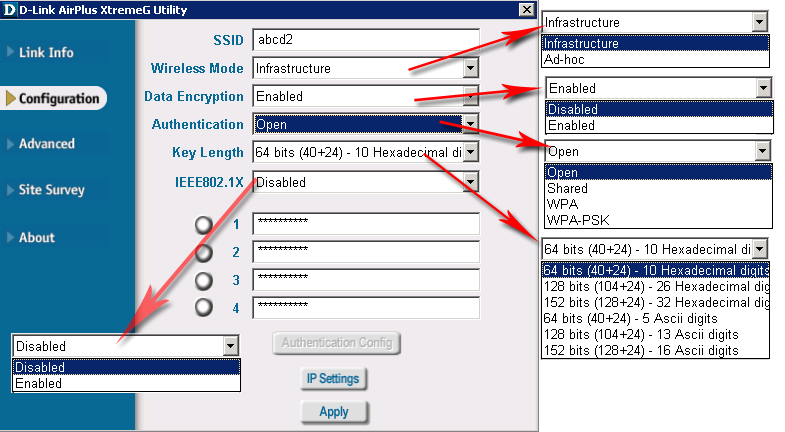Choose WPA-PSK in the authentication list

658,220
